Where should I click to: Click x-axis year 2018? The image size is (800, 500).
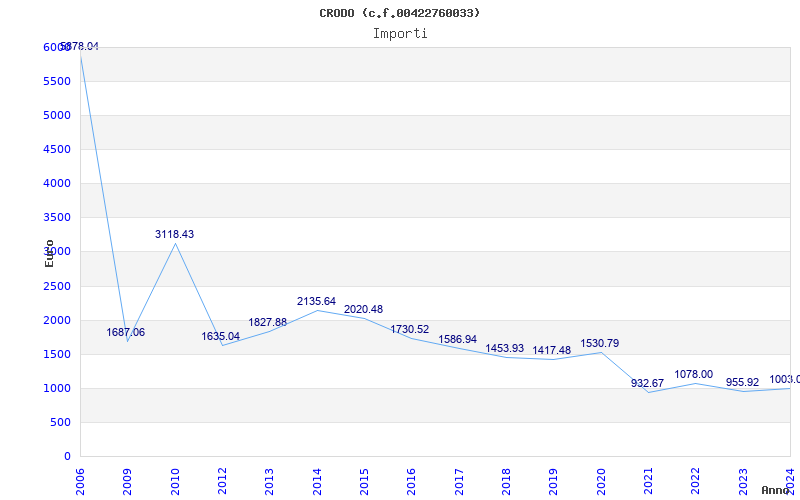point(506,482)
